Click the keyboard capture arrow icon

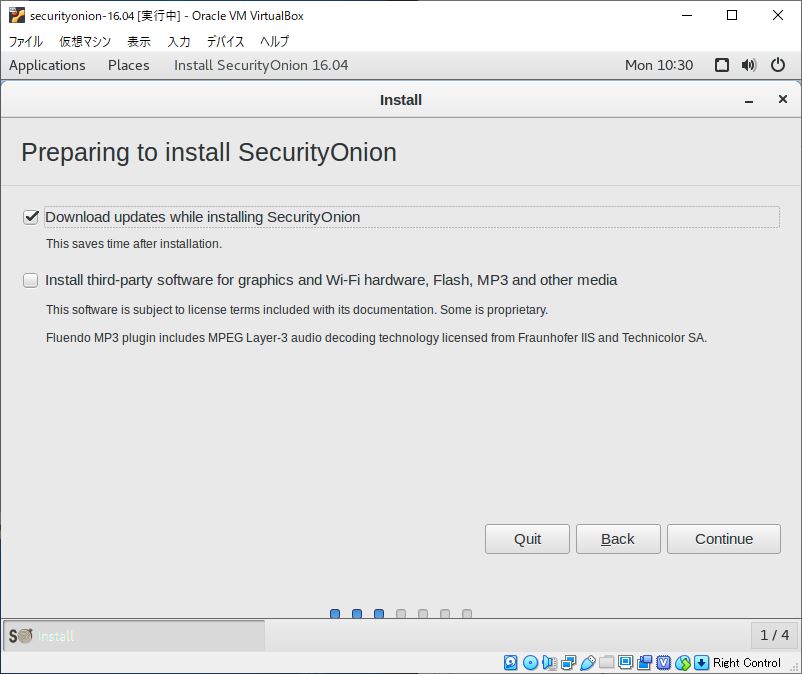pyautogui.click(x=702, y=663)
